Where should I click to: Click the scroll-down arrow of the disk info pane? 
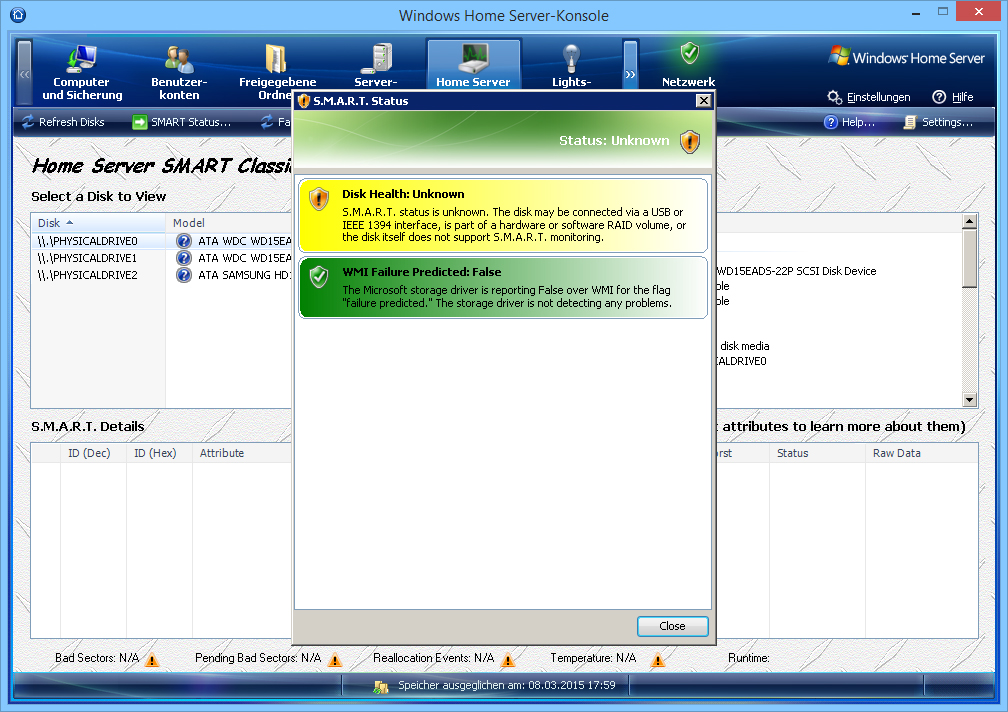tap(969, 400)
